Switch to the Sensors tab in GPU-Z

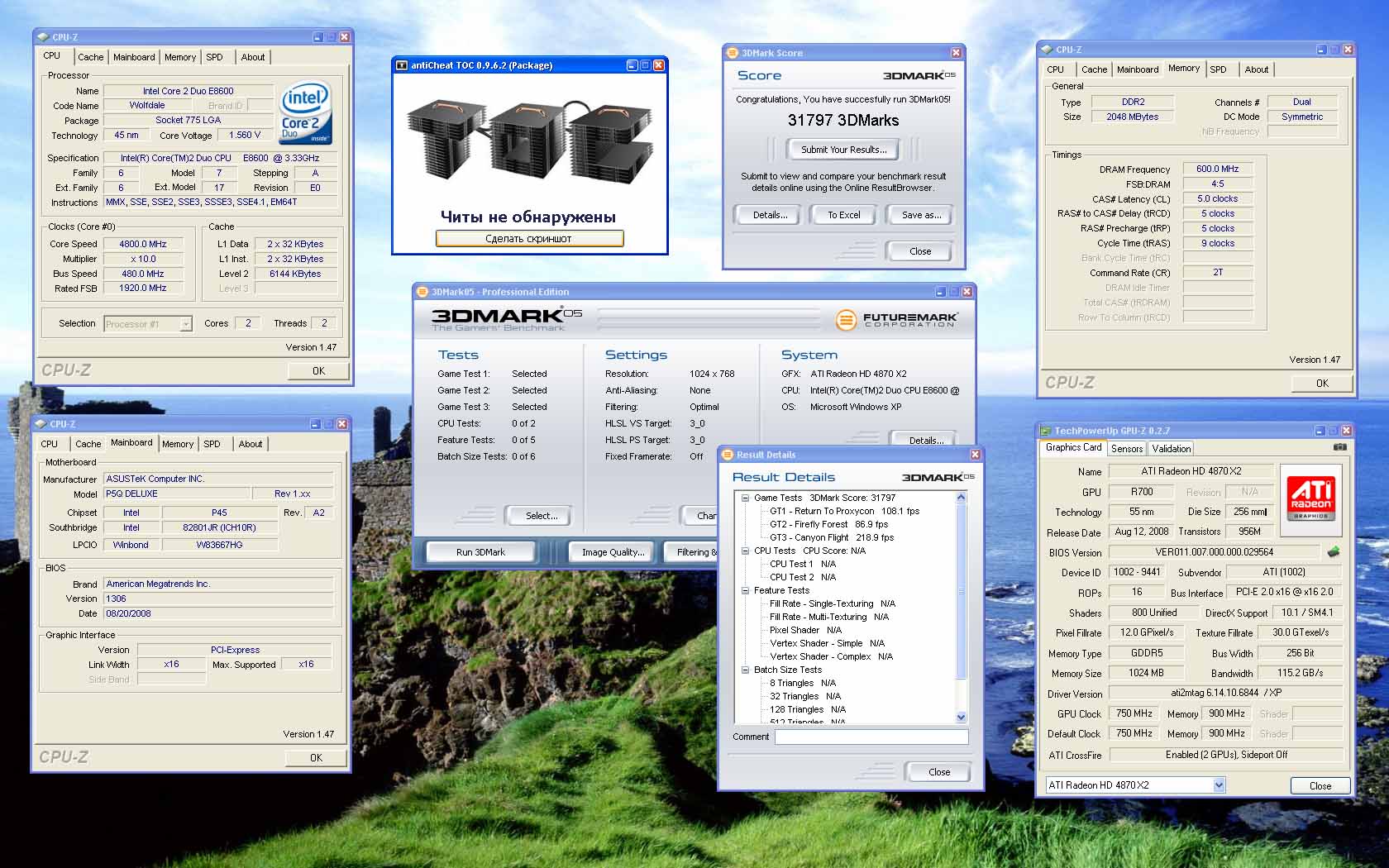(1127, 449)
